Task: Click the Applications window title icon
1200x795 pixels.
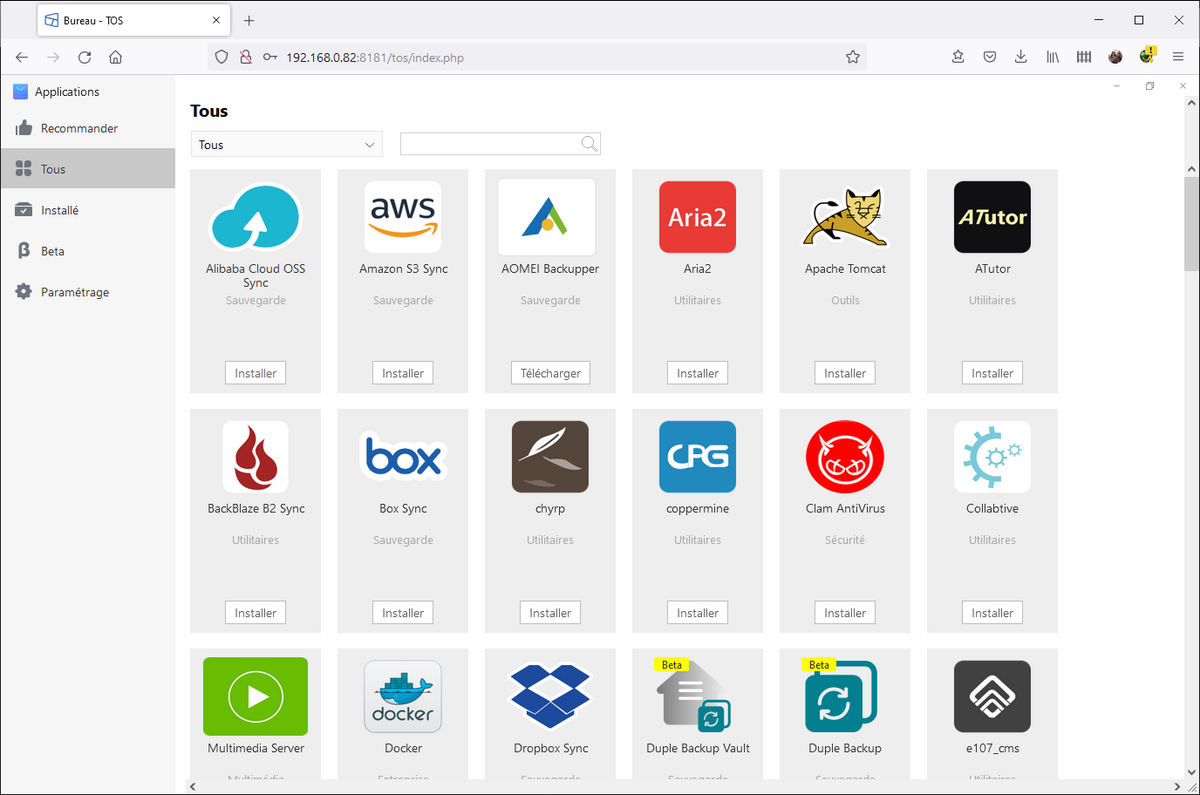Action: (20, 91)
